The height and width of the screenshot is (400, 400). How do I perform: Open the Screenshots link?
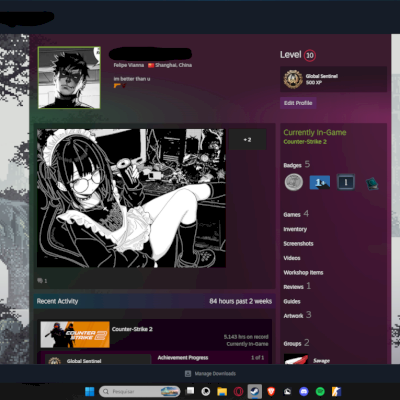(298, 244)
